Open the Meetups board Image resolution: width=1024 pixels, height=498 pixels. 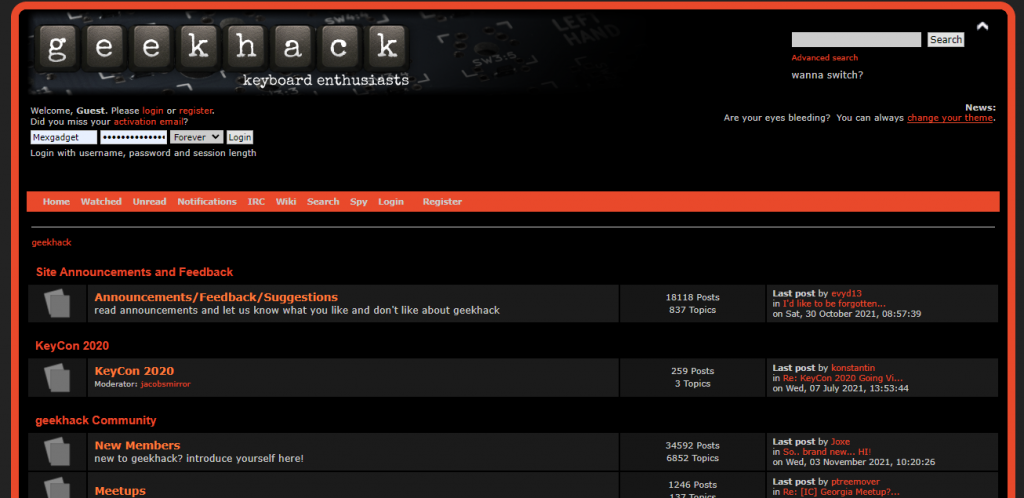pos(120,491)
